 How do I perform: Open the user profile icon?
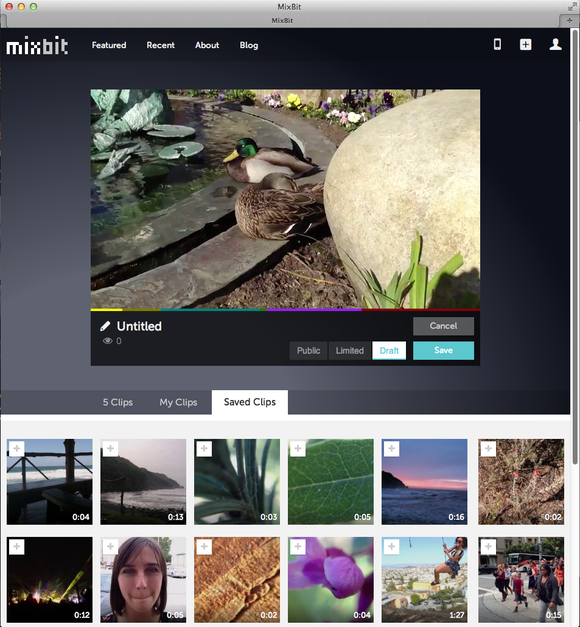555,44
